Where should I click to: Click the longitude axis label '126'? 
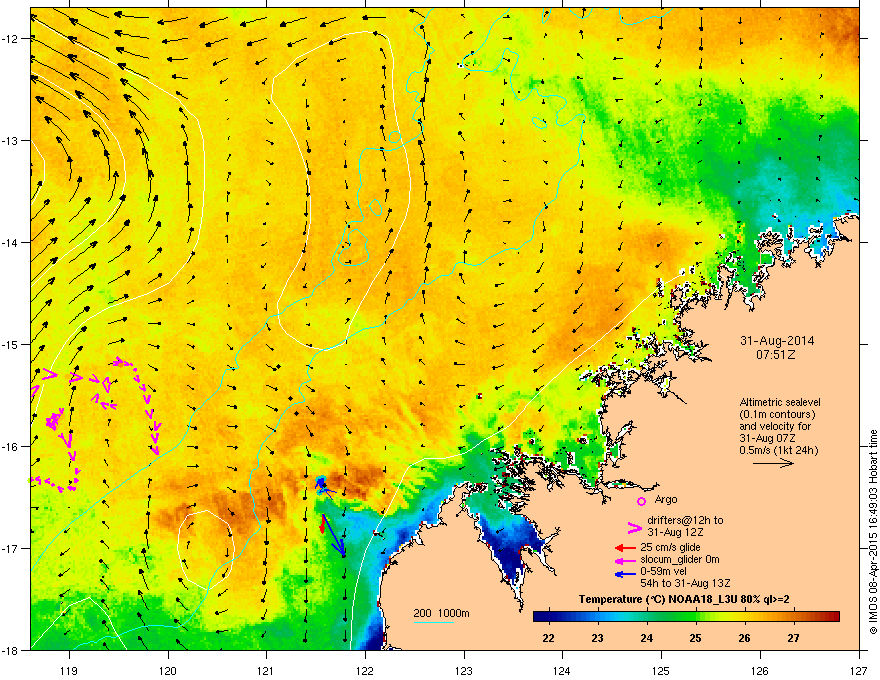coord(760,670)
